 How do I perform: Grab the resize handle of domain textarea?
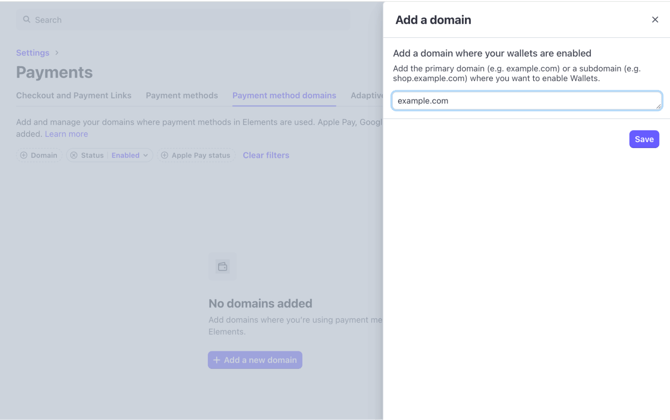658,106
